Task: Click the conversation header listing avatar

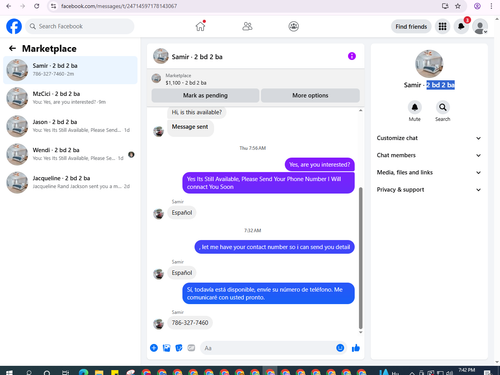Action: tap(161, 56)
